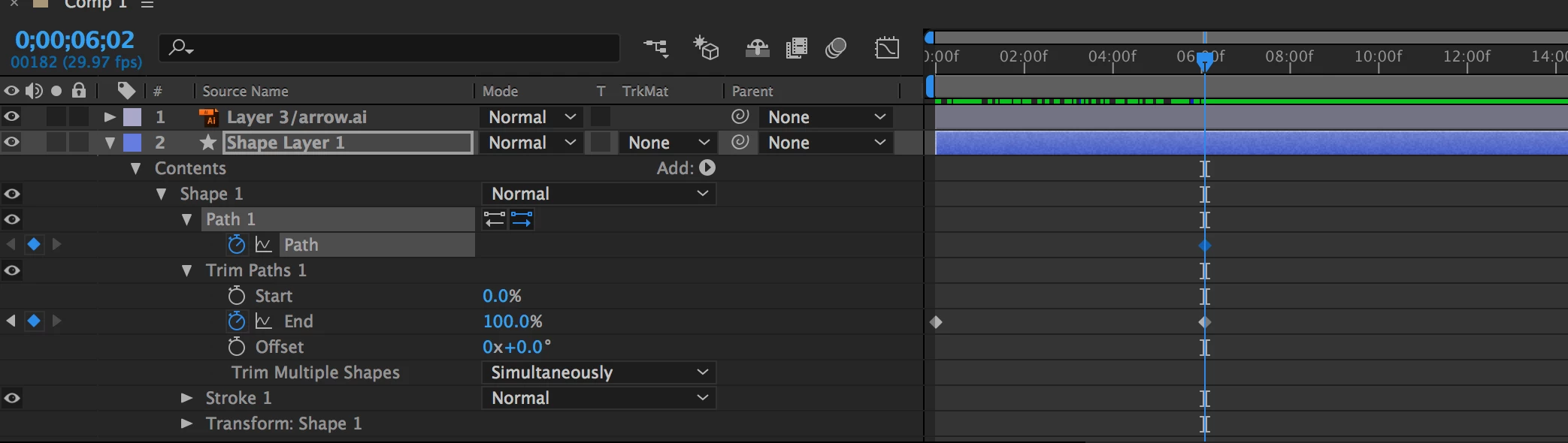Click the Start stopwatch icon

[237, 295]
